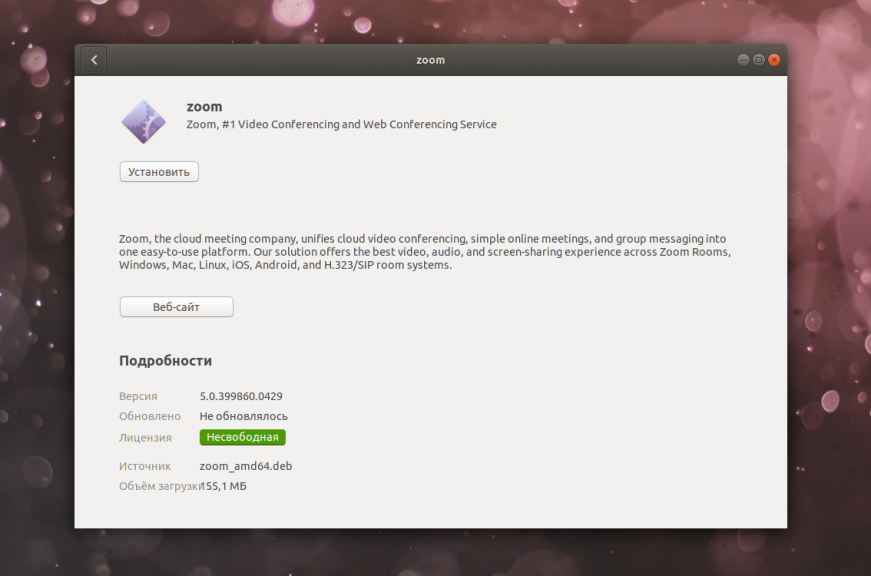871x576 pixels.
Task: Select the bold zoom app name heading
Action: (x=204, y=107)
